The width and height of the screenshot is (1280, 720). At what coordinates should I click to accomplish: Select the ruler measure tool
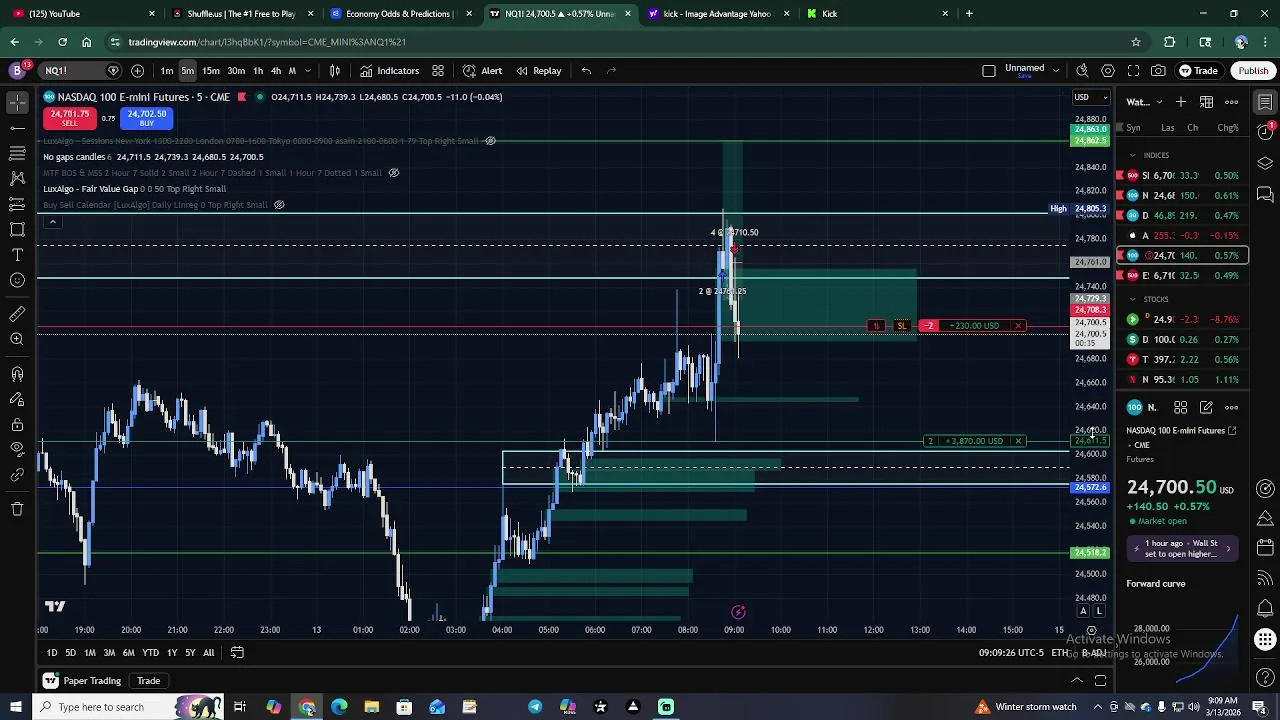tap(17, 314)
